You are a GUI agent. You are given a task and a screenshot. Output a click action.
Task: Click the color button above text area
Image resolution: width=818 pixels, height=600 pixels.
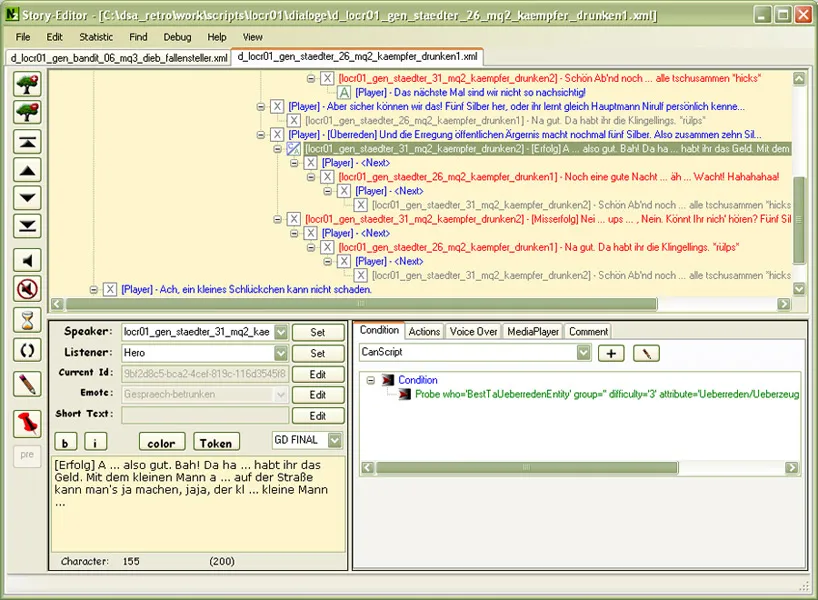coord(161,443)
